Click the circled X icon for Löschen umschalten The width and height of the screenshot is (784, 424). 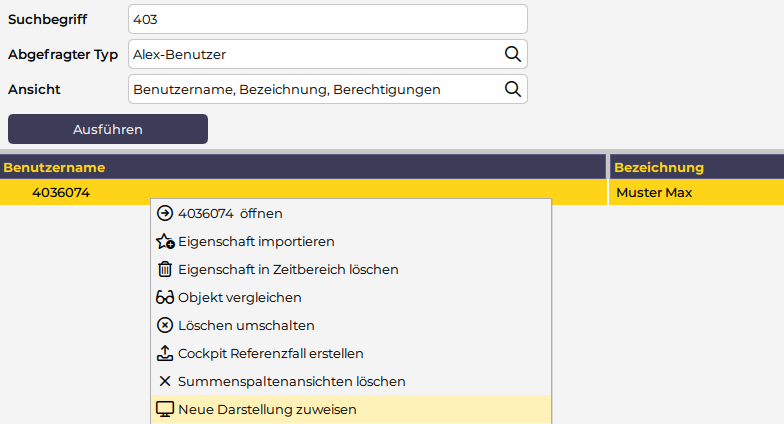click(165, 325)
